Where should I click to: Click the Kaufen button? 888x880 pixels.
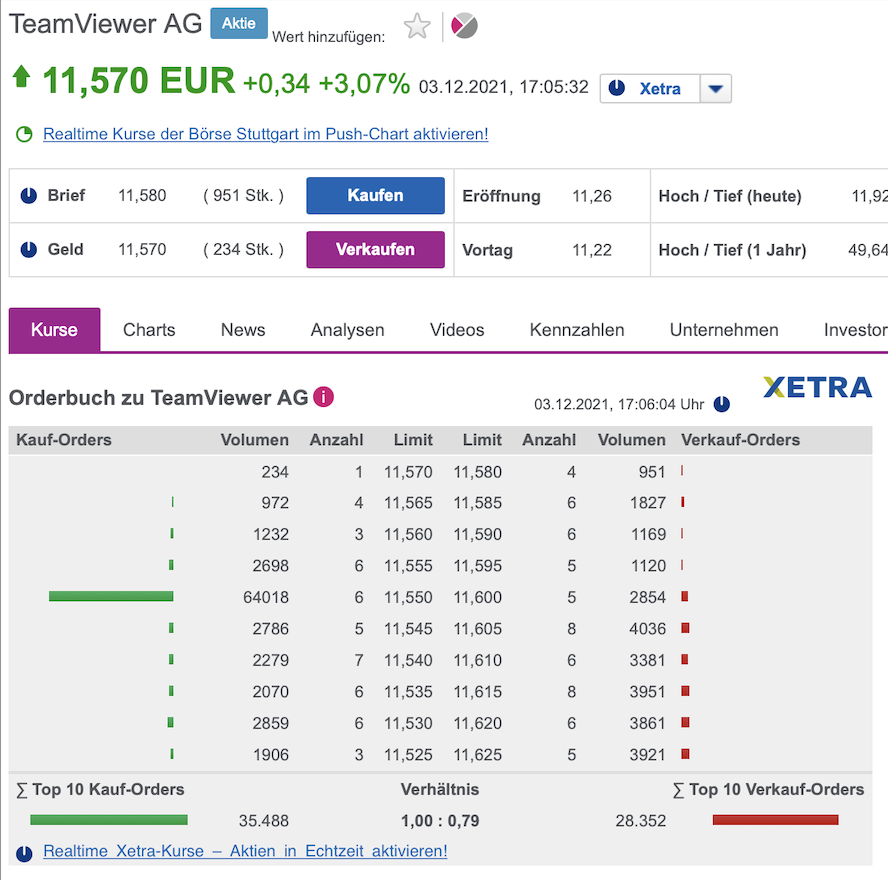coord(375,195)
